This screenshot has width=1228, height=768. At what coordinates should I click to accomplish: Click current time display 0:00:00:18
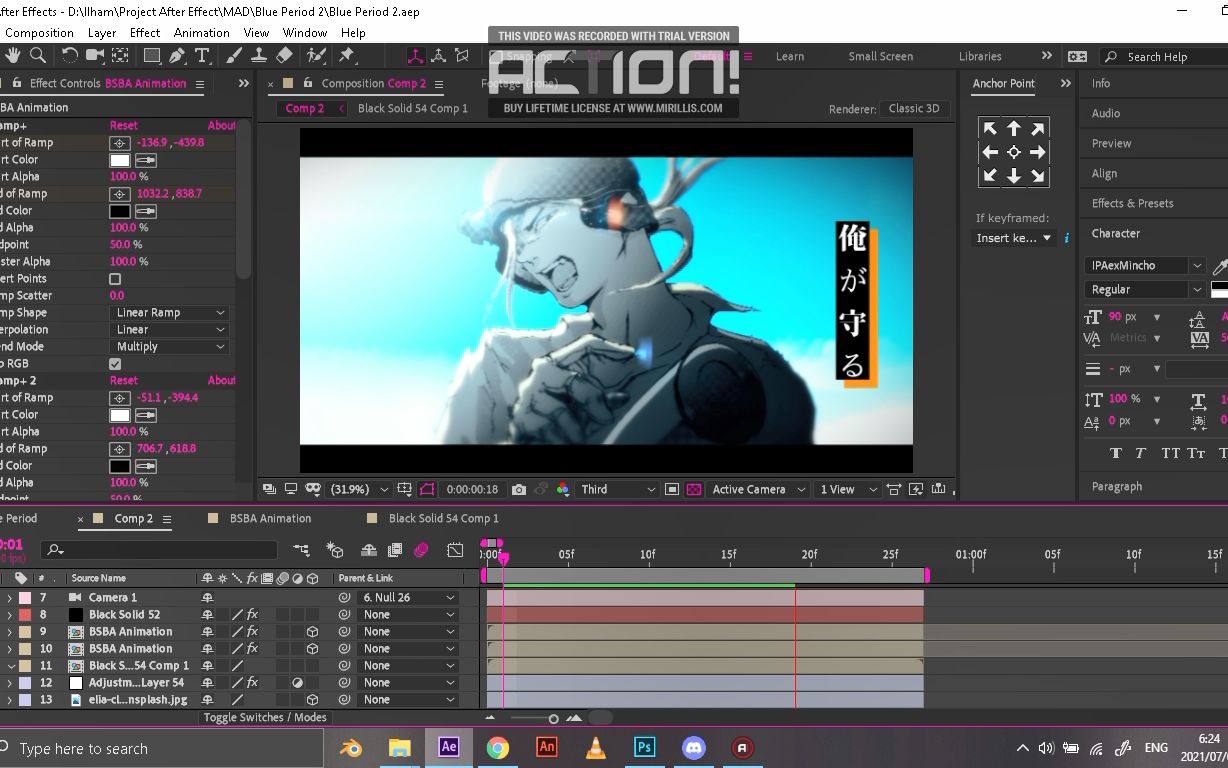[x=472, y=489]
